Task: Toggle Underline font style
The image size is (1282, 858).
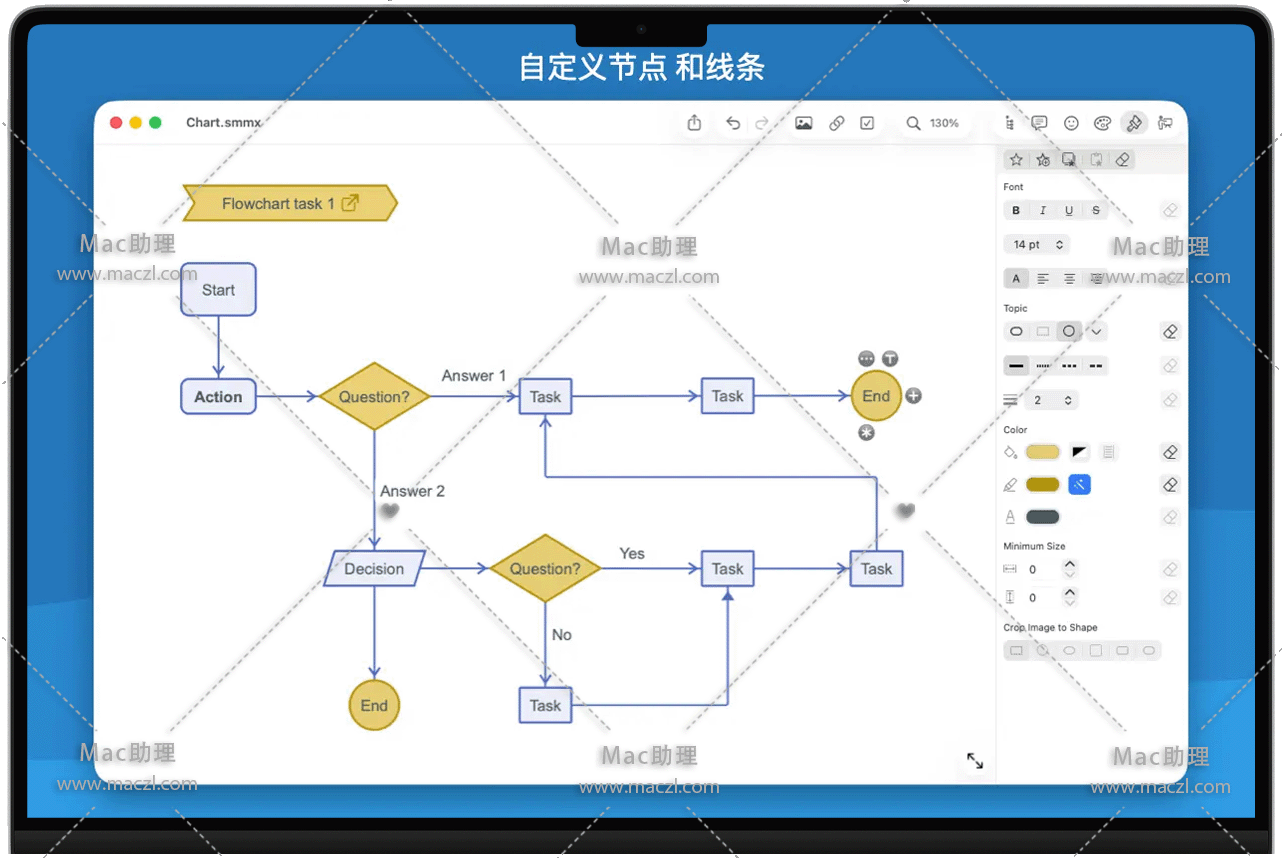Action: (1069, 211)
